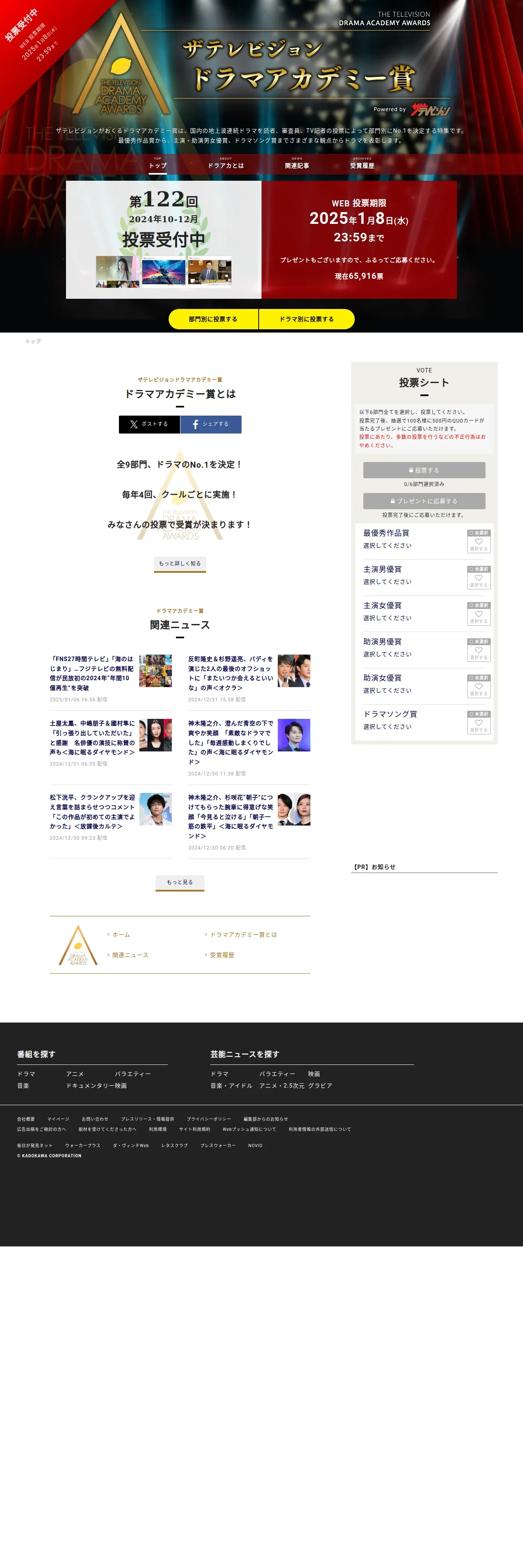Click the 部門別に投票する button
The width and height of the screenshot is (523, 1568).
[x=213, y=319]
